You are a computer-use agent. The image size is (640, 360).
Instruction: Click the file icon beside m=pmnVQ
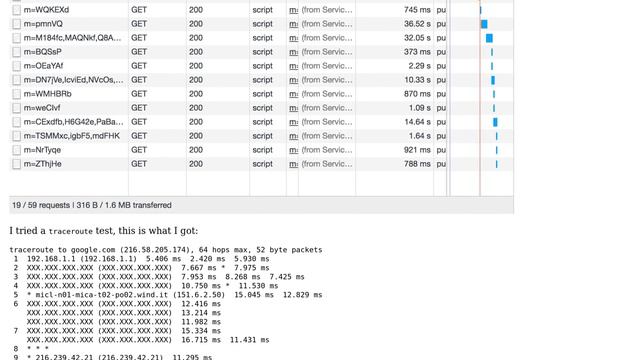click(16, 24)
